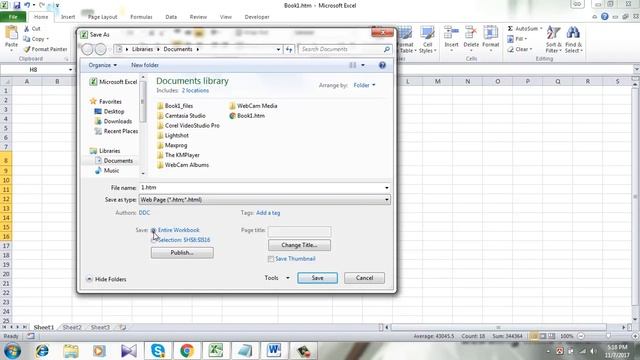This screenshot has width=640, height=360.
Task: Open Name Box dropdown arrow
Action: coord(70,70)
